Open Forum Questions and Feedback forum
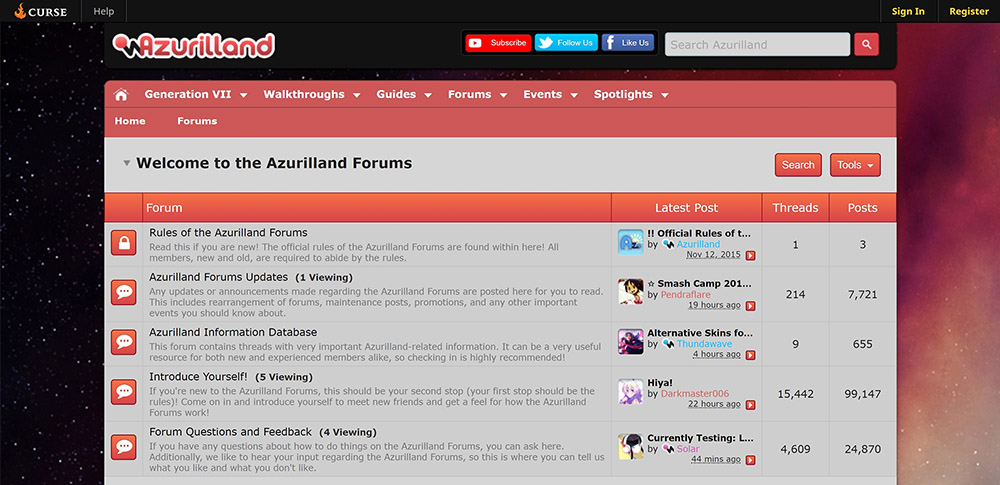This screenshot has height=485, width=1000. tap(230, 432)
